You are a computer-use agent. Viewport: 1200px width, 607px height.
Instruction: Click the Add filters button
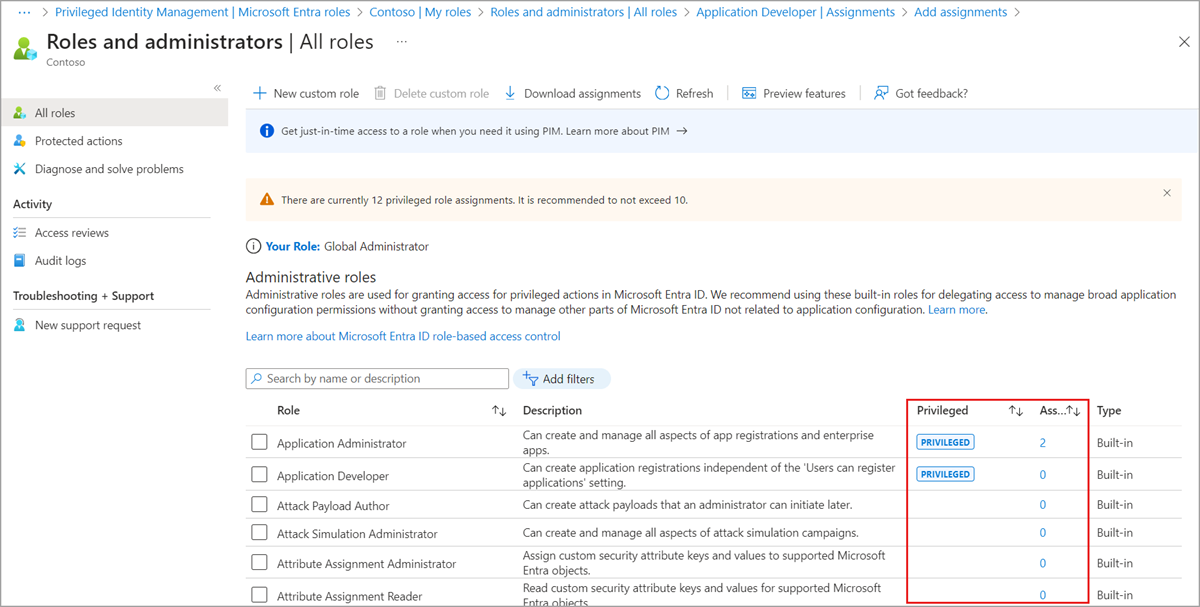[562, 379]
